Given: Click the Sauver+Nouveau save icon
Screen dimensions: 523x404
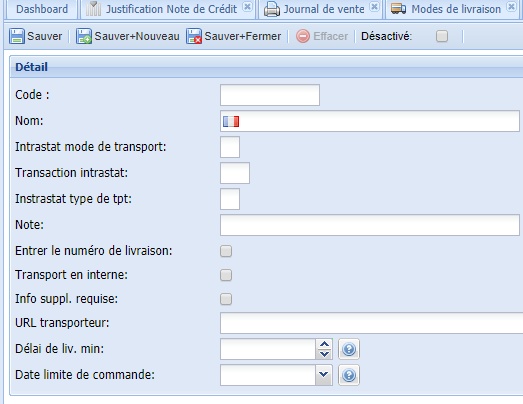Looking at the screenshot, I should [84, 36].
